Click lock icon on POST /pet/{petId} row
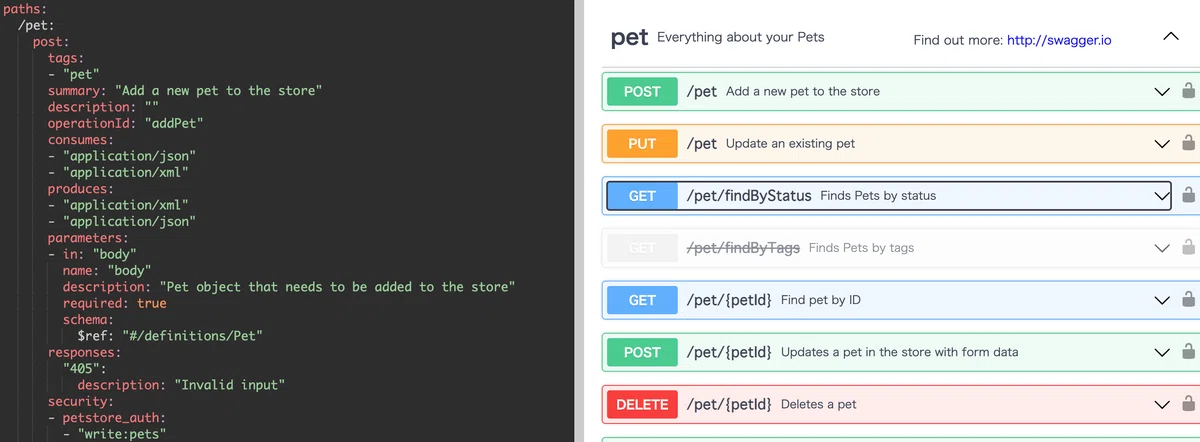This screenshot has width=1200, height=442. pos(1188,352)
